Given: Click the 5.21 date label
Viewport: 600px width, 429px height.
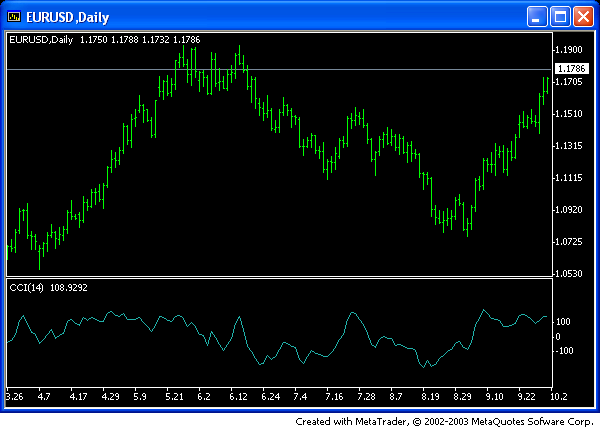Looking at the screenshot, I should pos(174,396).
